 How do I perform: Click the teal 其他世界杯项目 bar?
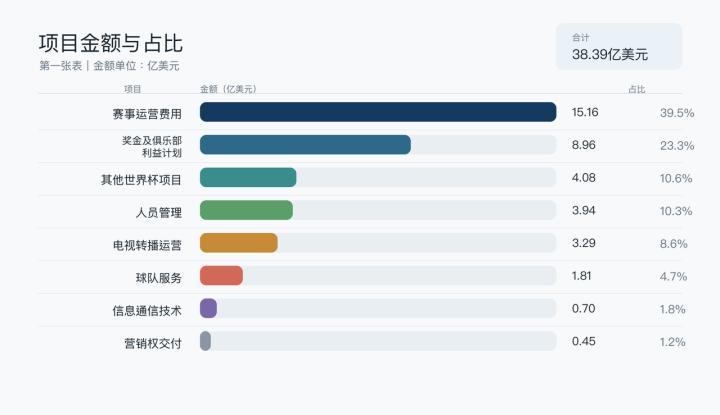coord(248,177)
